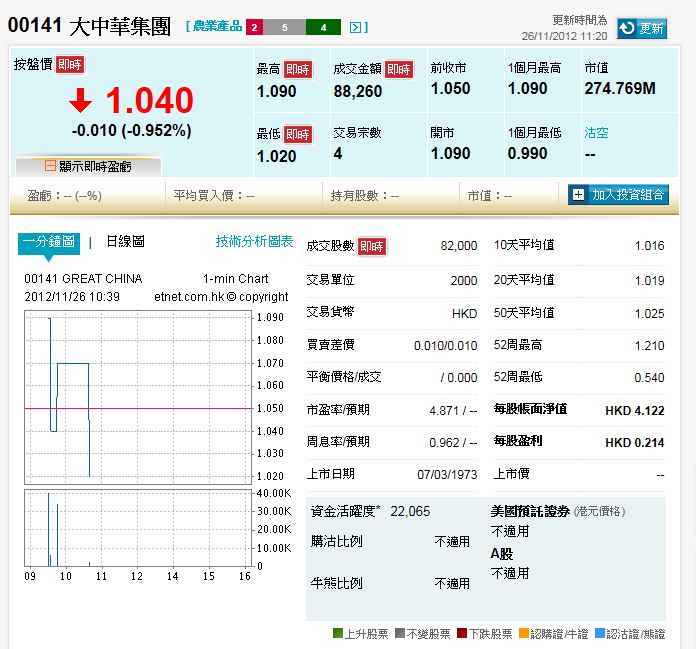Click 買賣差價 value 0.010/0.010
Viewport: 696px width, 649px height.
pyautogui.click(x=445, y=345)
